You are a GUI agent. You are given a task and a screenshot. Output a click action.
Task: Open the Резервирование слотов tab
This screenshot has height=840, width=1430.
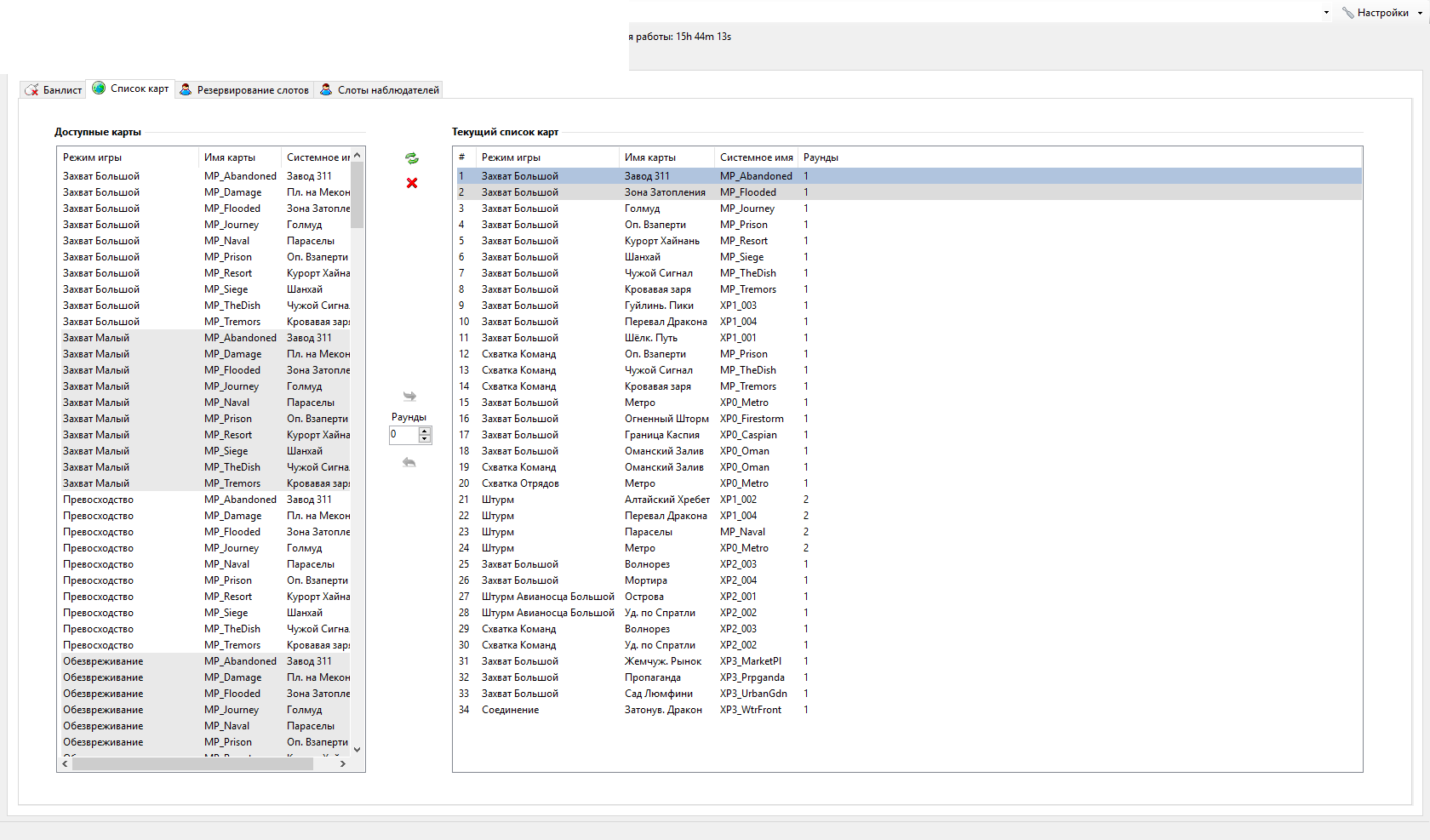pyautogui.click(x=244, y=90)
